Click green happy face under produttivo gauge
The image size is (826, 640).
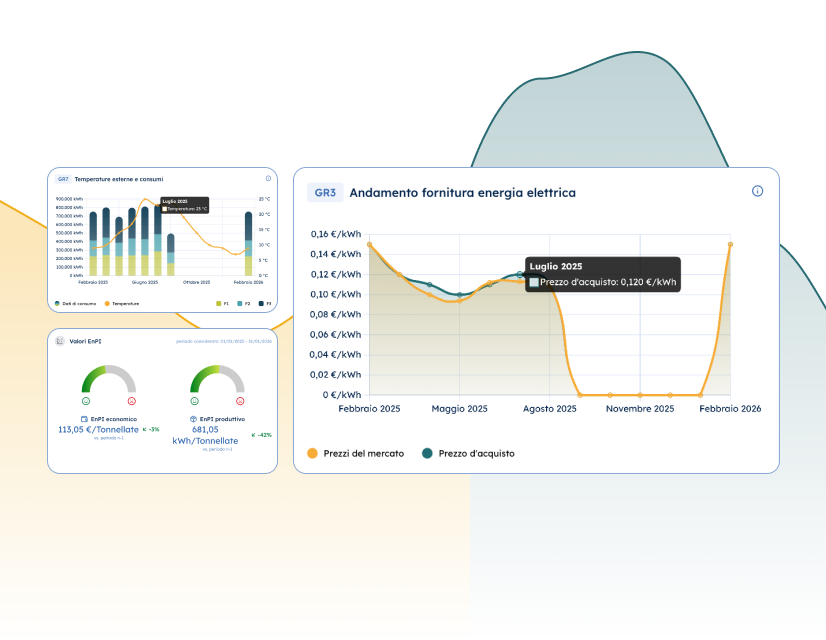tap(195, 400)
